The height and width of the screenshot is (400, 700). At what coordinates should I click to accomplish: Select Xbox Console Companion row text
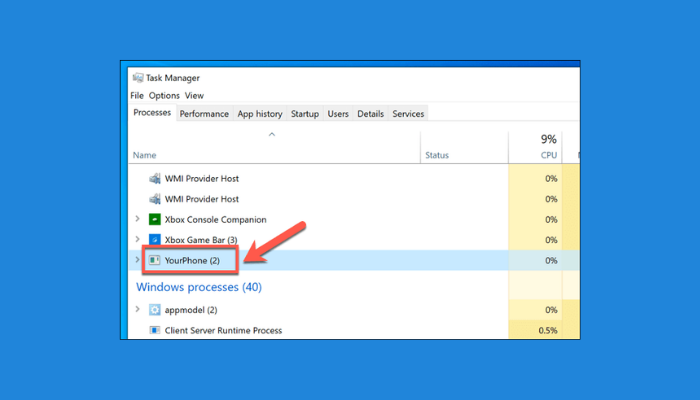point(216,220)
